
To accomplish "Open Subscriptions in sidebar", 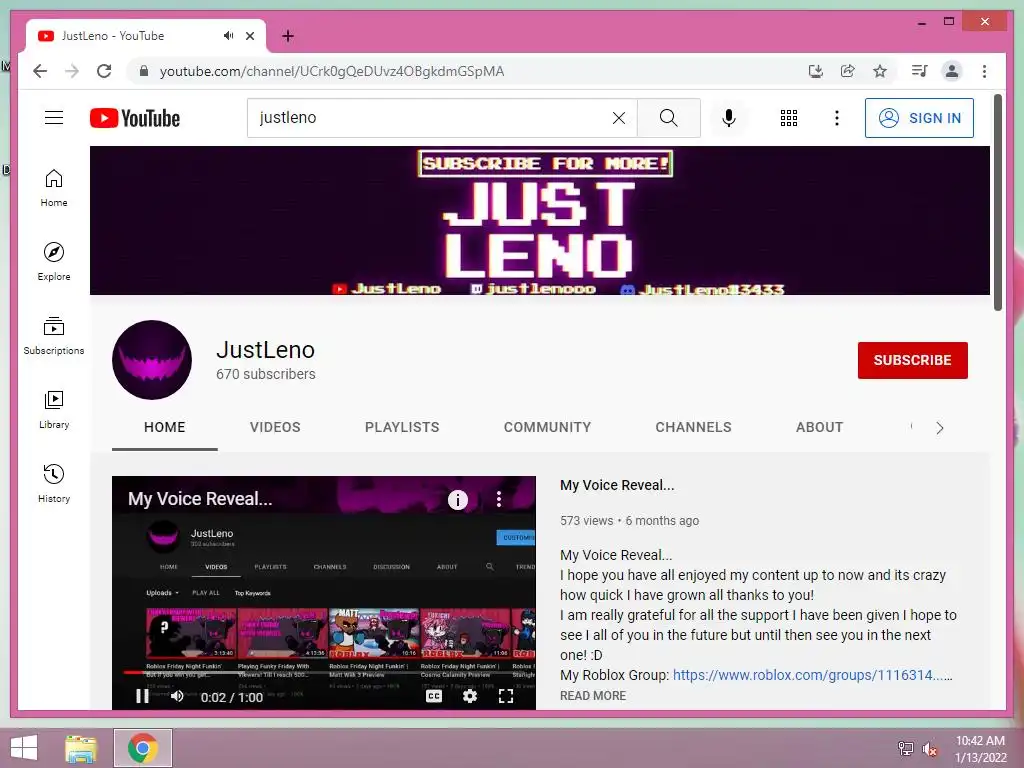I will [54, 336].
